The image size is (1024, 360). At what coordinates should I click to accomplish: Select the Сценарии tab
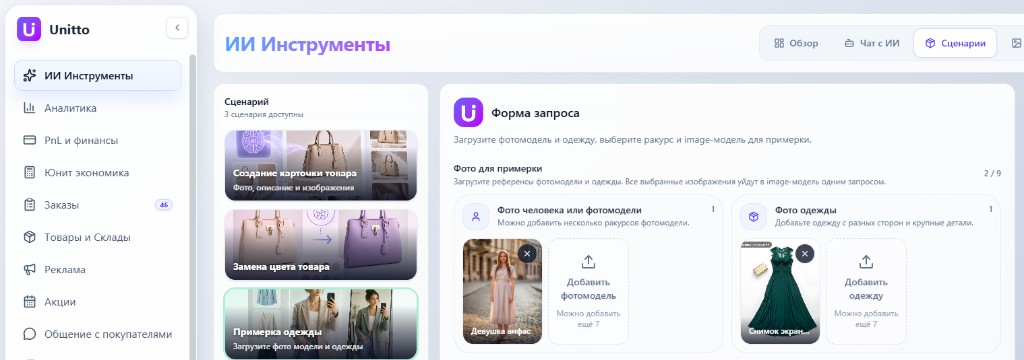tap(955, 43)
